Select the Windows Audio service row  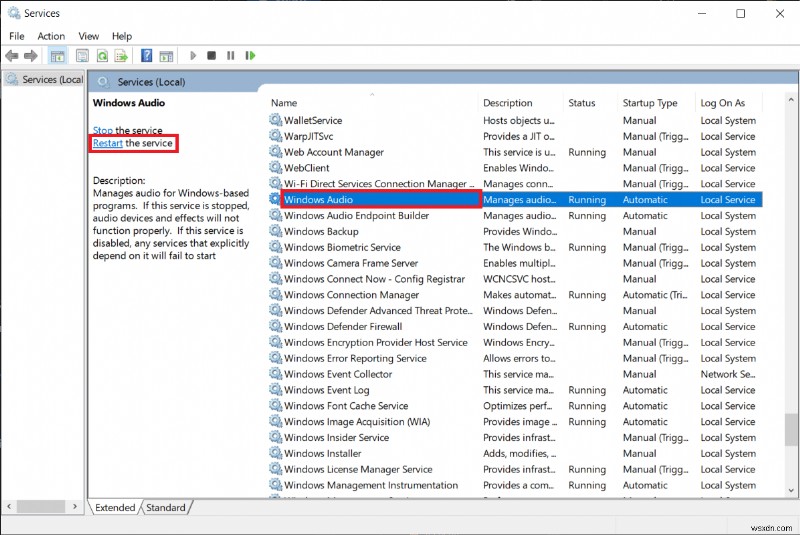515,199
